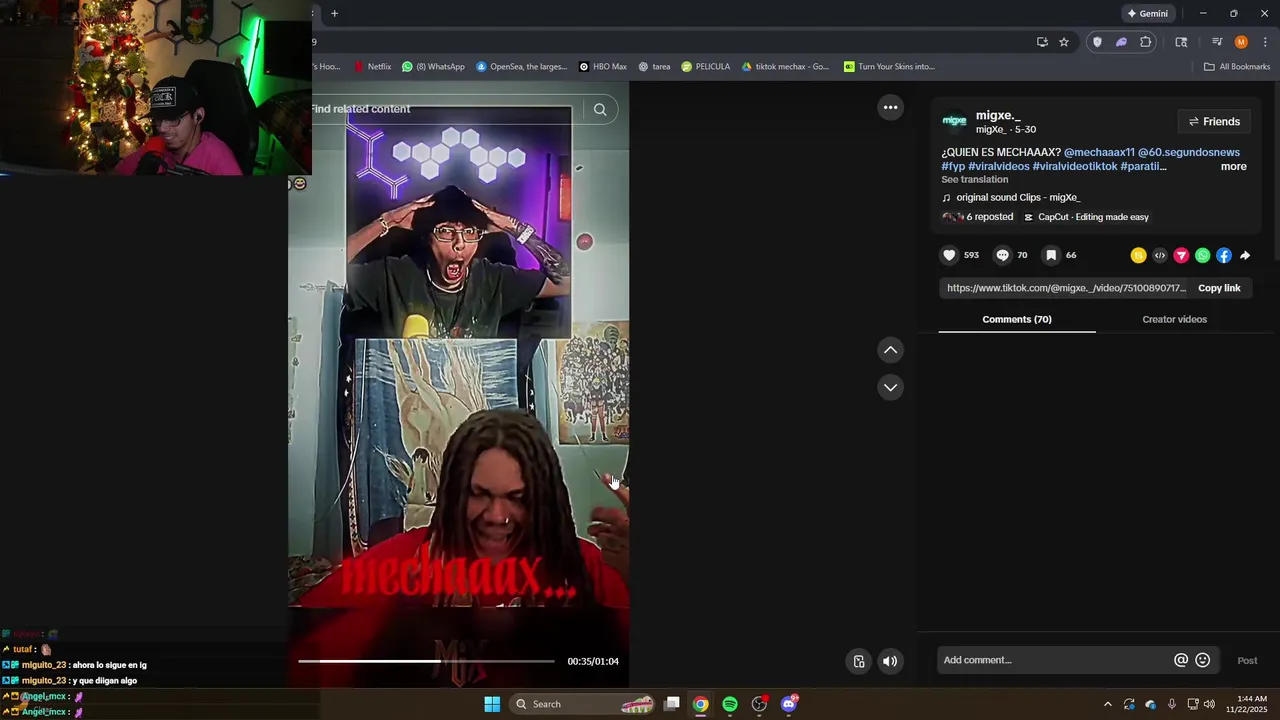Go to next video with down chevron

click(890, 387)
